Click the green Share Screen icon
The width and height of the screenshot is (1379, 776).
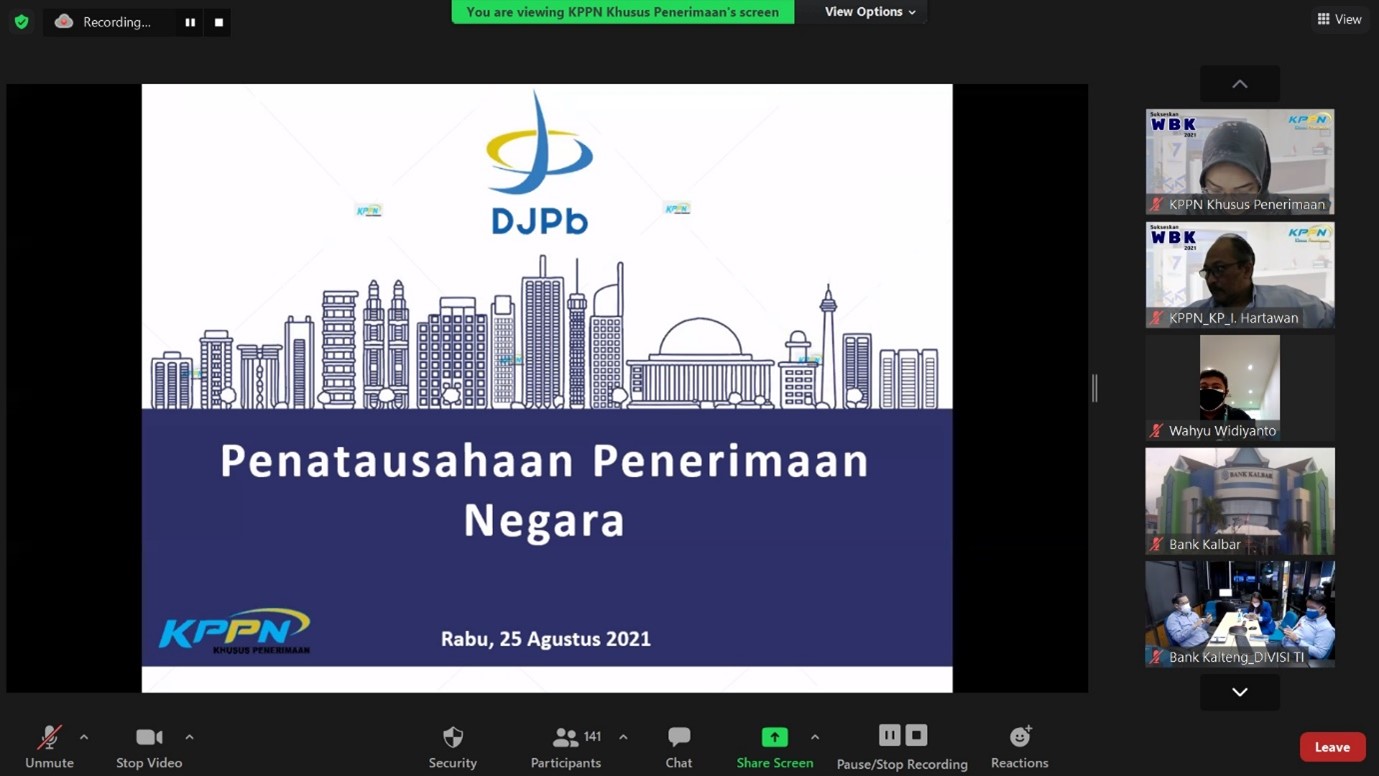774,737
